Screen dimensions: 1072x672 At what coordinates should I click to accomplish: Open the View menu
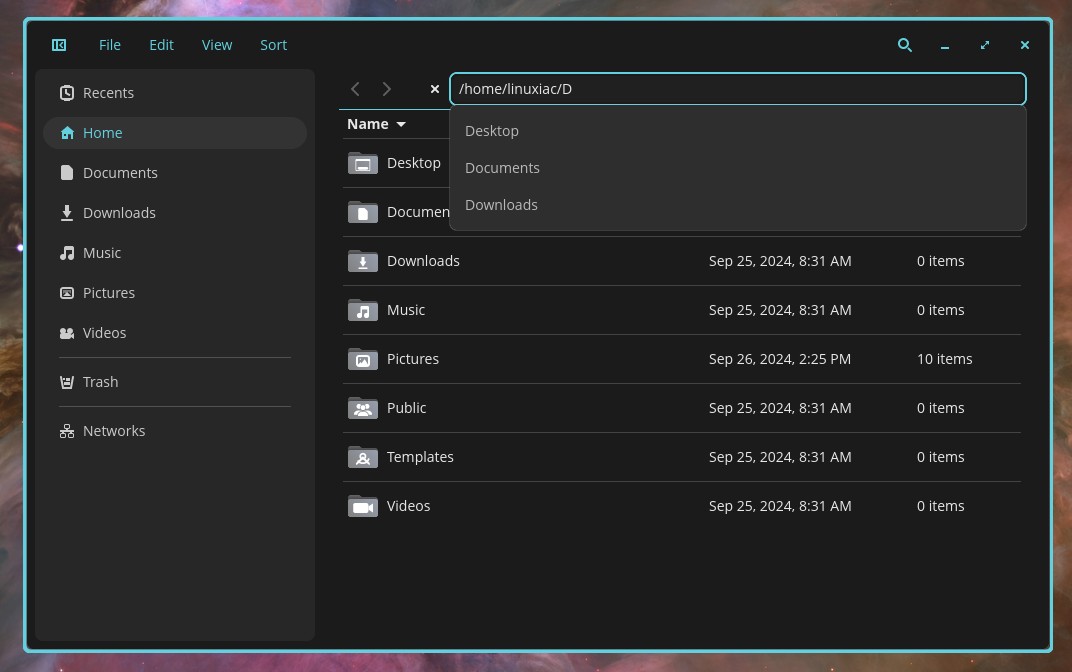pyautogui.click(x=217, y=45)
